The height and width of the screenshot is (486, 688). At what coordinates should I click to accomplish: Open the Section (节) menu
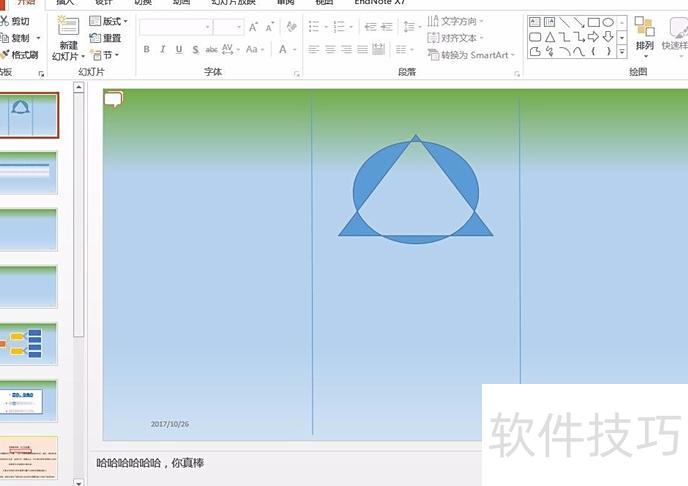106,55
